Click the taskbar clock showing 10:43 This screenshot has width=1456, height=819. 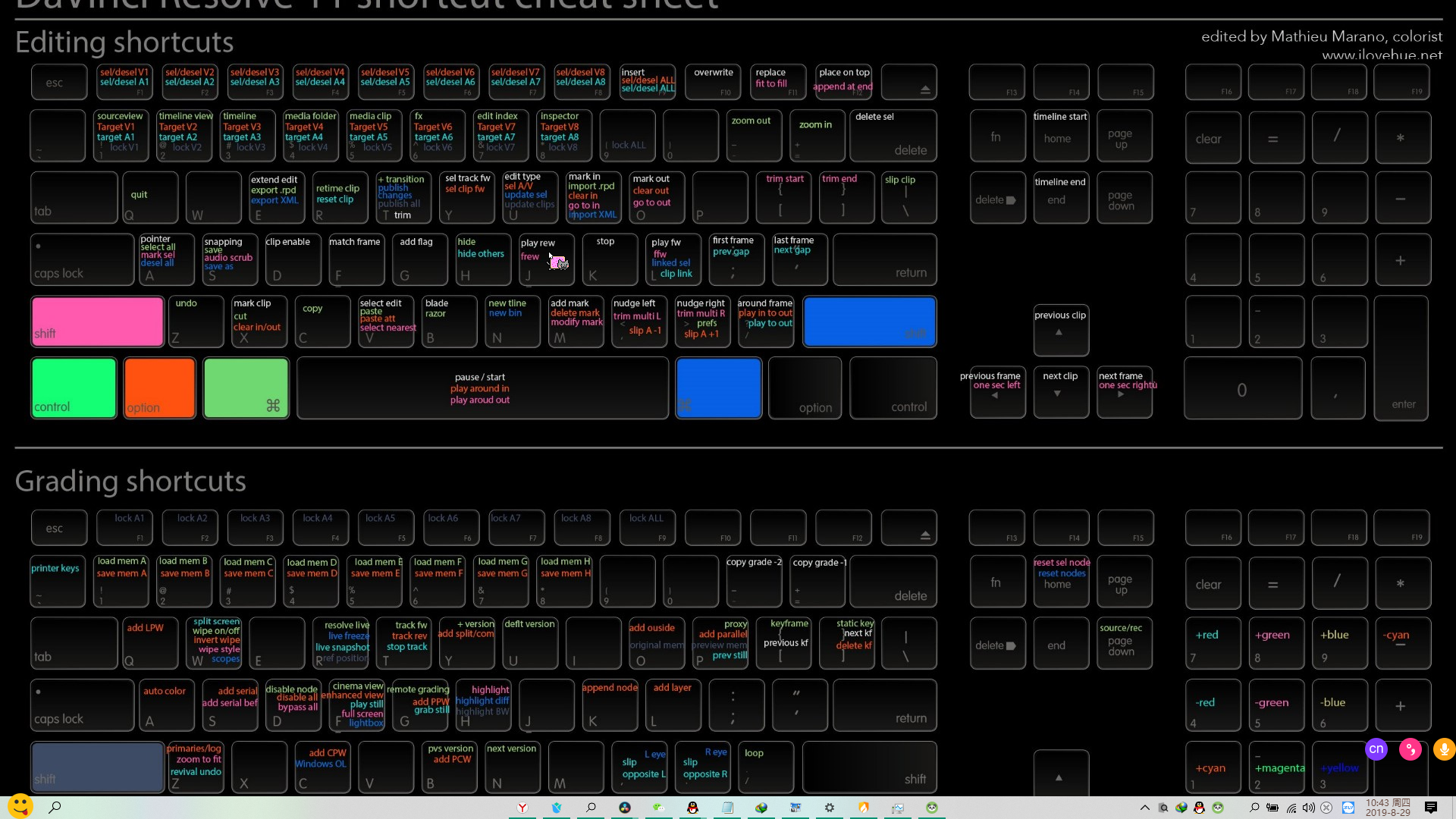tap(1388, 808)
